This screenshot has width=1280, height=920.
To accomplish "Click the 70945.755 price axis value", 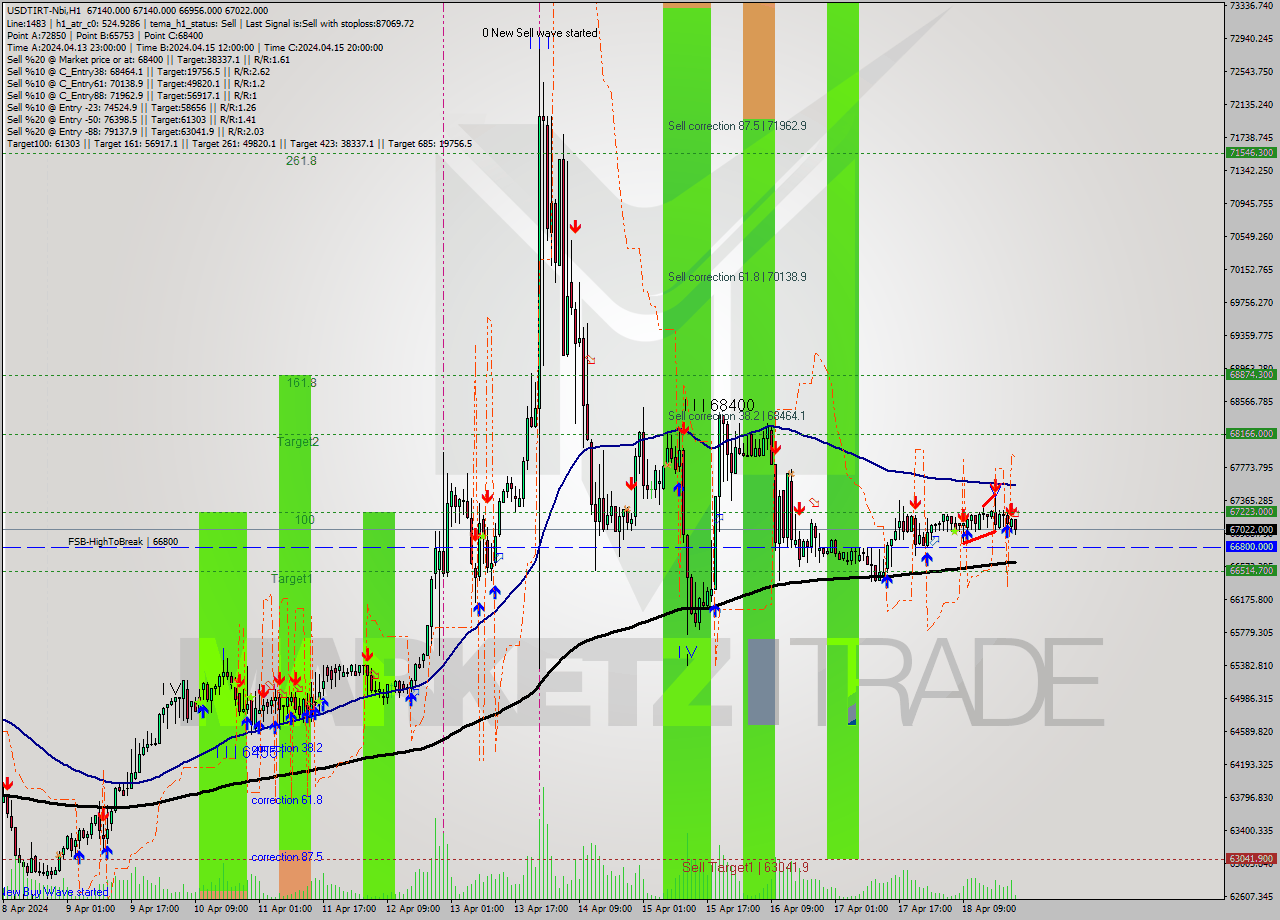I will tap(1250, 204).
